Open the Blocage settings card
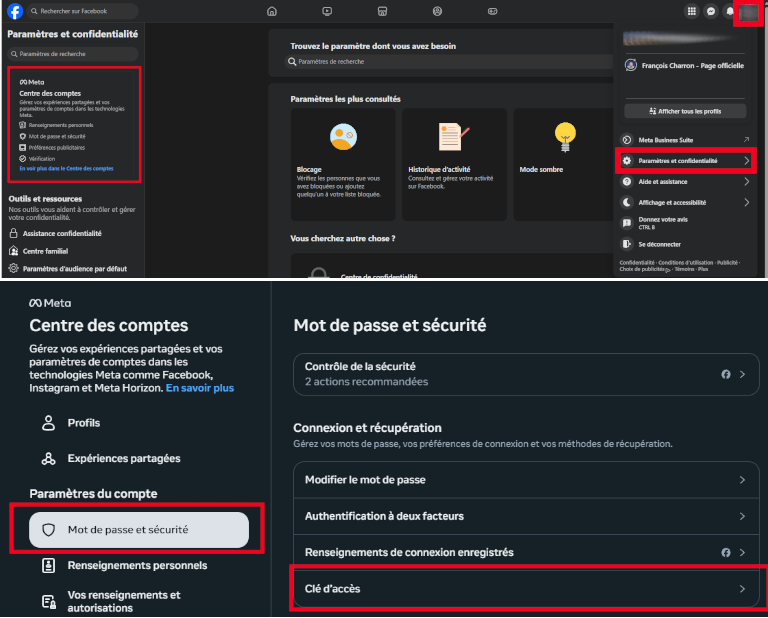 pos(343,164)
